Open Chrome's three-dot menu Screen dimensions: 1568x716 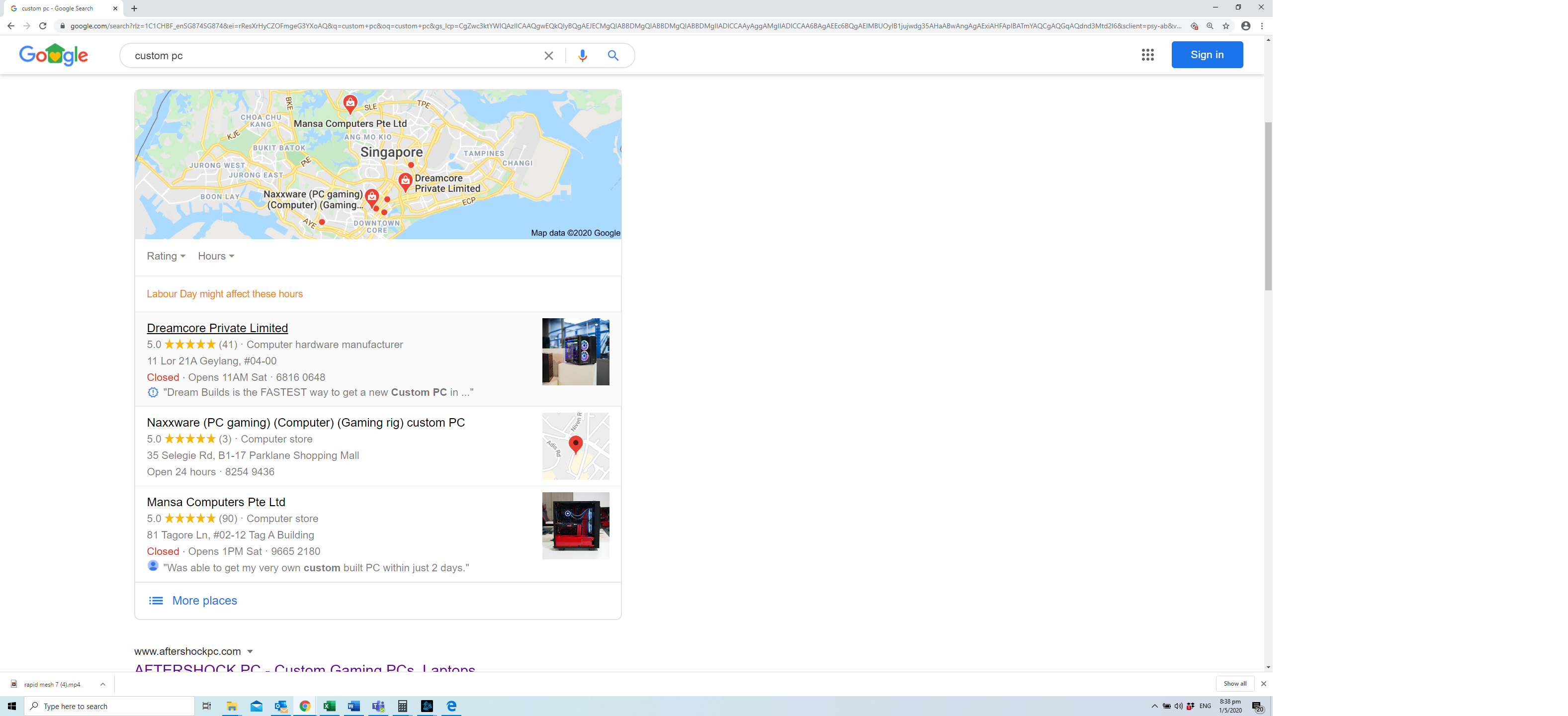click(x=1262, y=26)
